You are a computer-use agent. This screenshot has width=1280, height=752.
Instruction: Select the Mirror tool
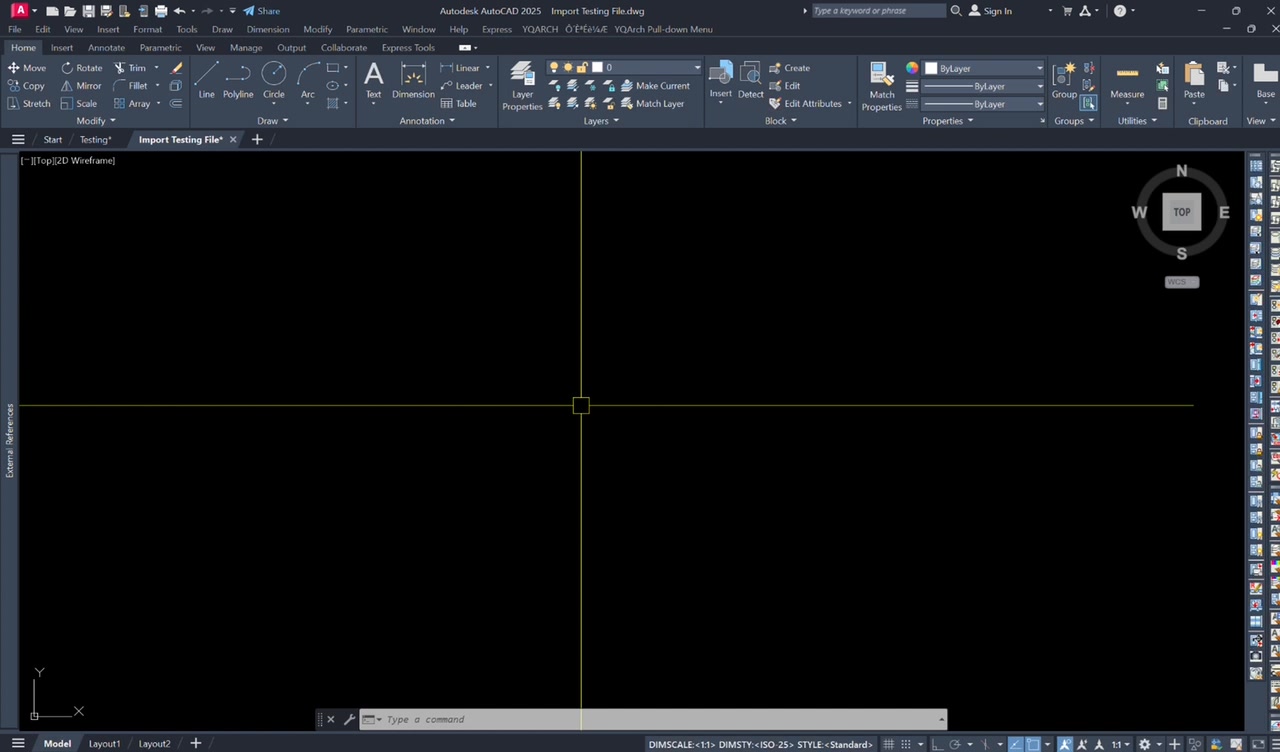(81, 86)
